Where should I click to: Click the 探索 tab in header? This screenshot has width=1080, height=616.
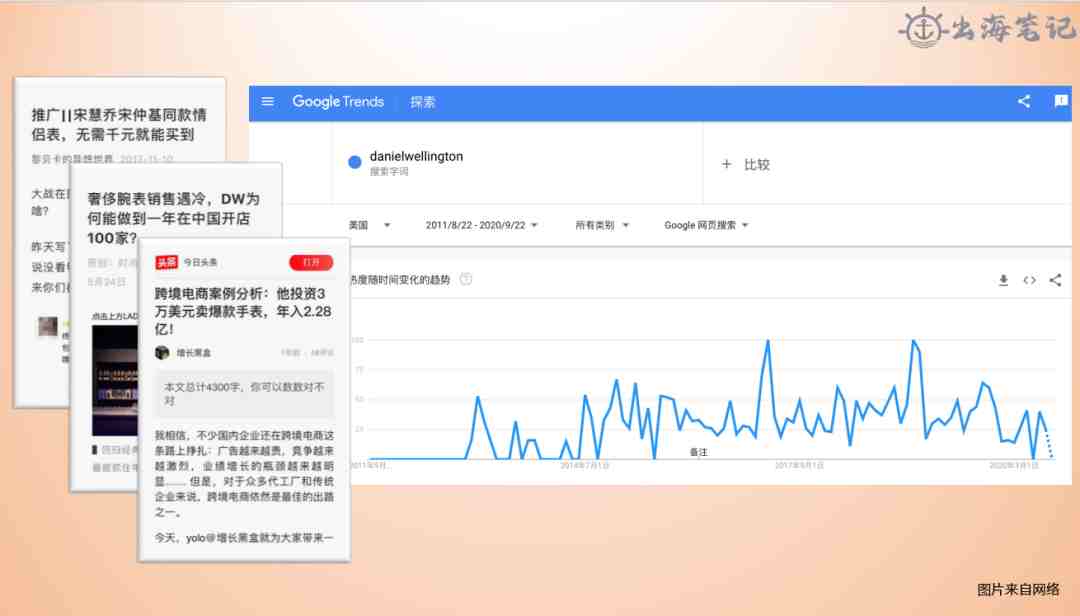pyautogui.click(x=423, y=102)
